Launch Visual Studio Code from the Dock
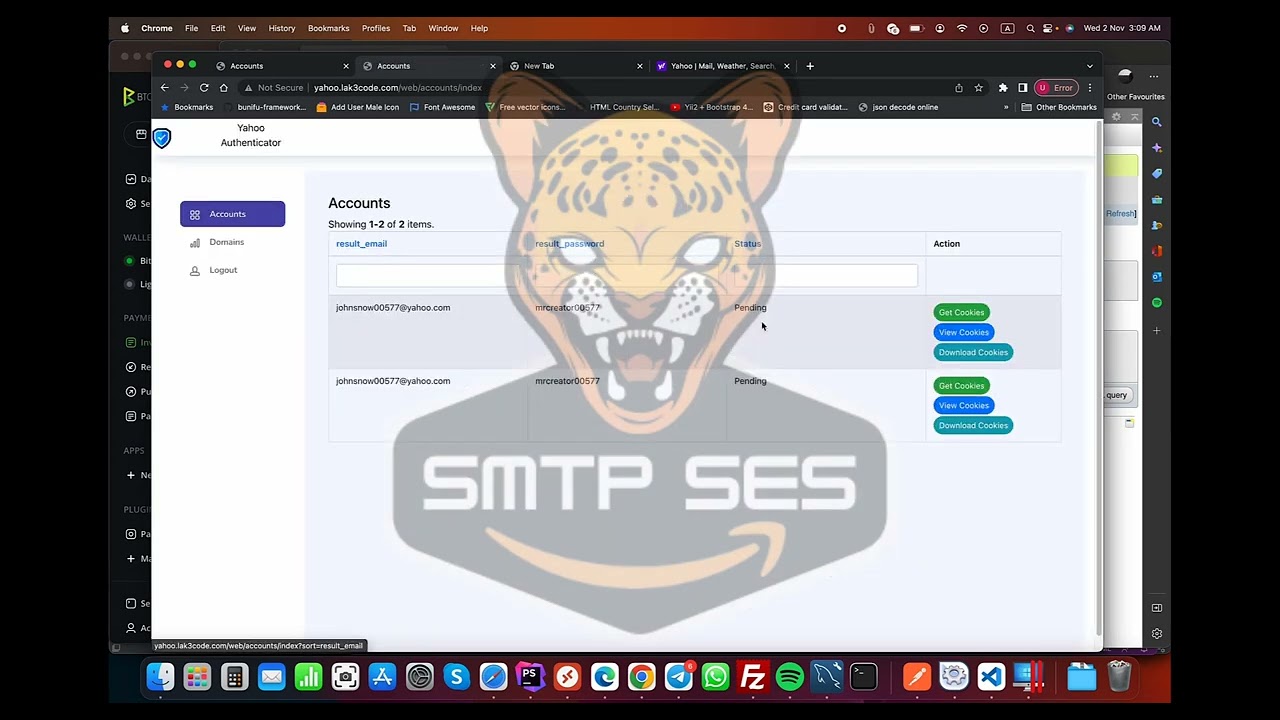The height and width of the screenshot is (720, 1280). 990,677
